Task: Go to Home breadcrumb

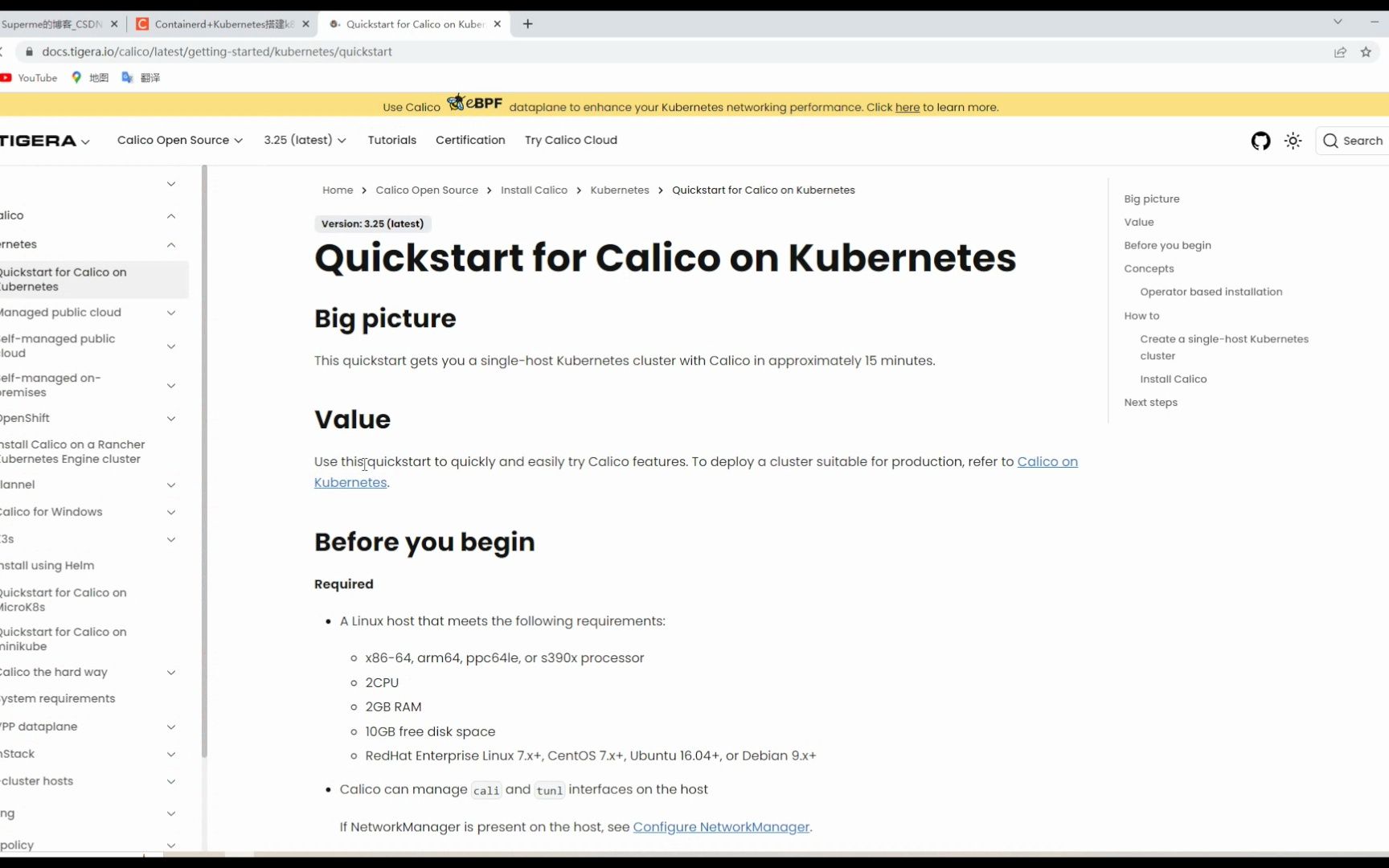Action: [x=338, y=190]
